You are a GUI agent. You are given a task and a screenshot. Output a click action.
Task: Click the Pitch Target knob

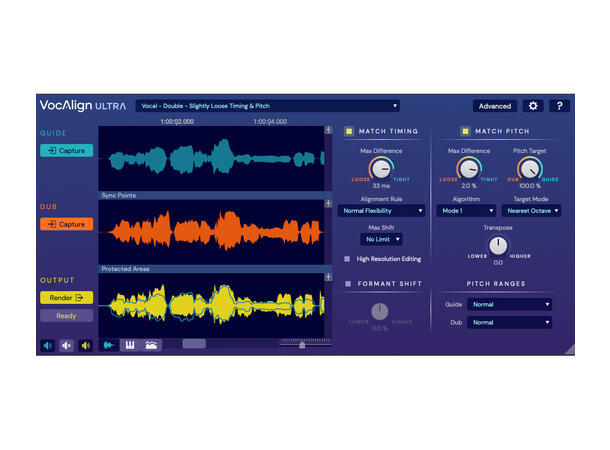pos(530,169)
